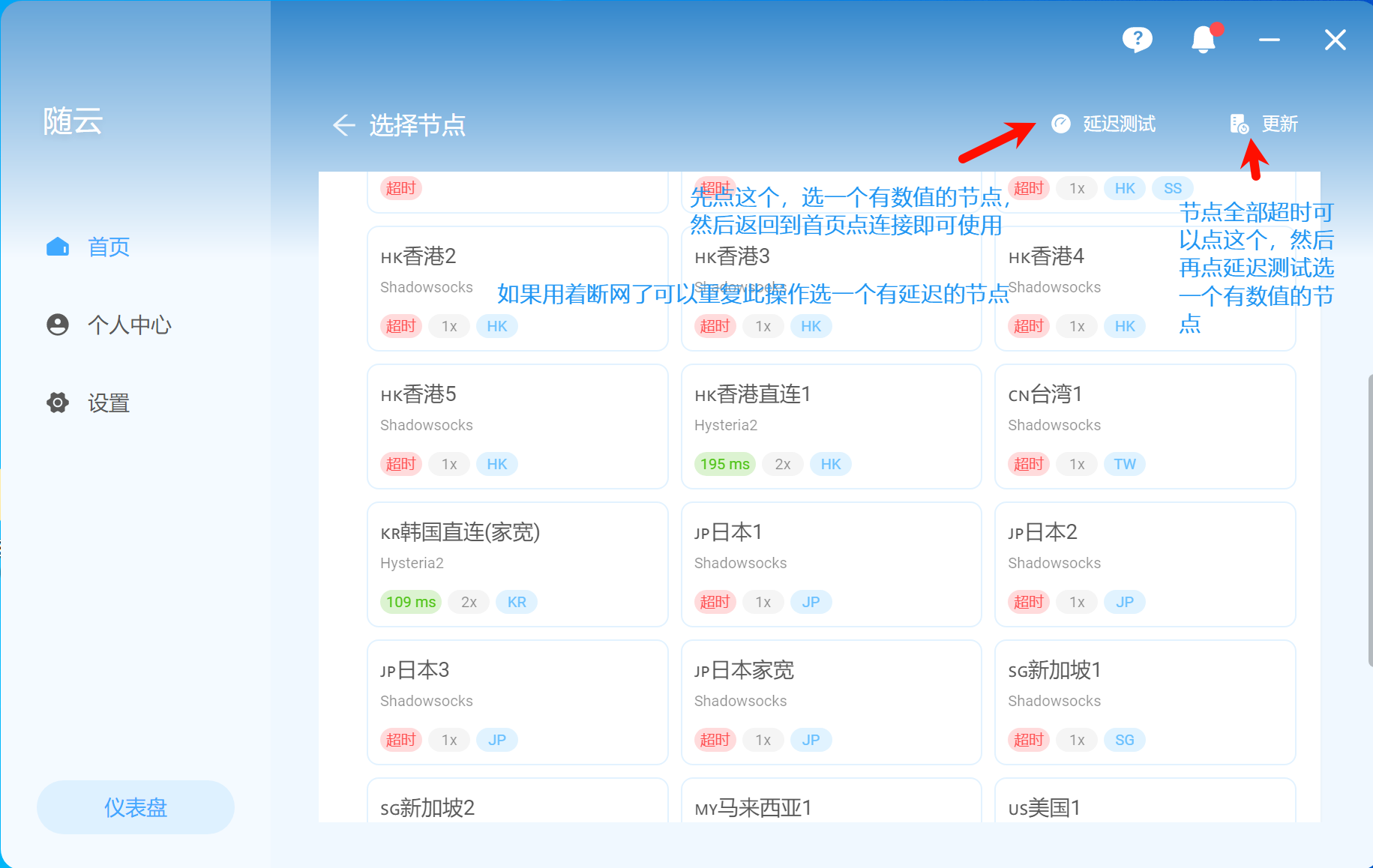Choose the JP日本家宽 node
Screen dimensions: 1373x868
831,702
